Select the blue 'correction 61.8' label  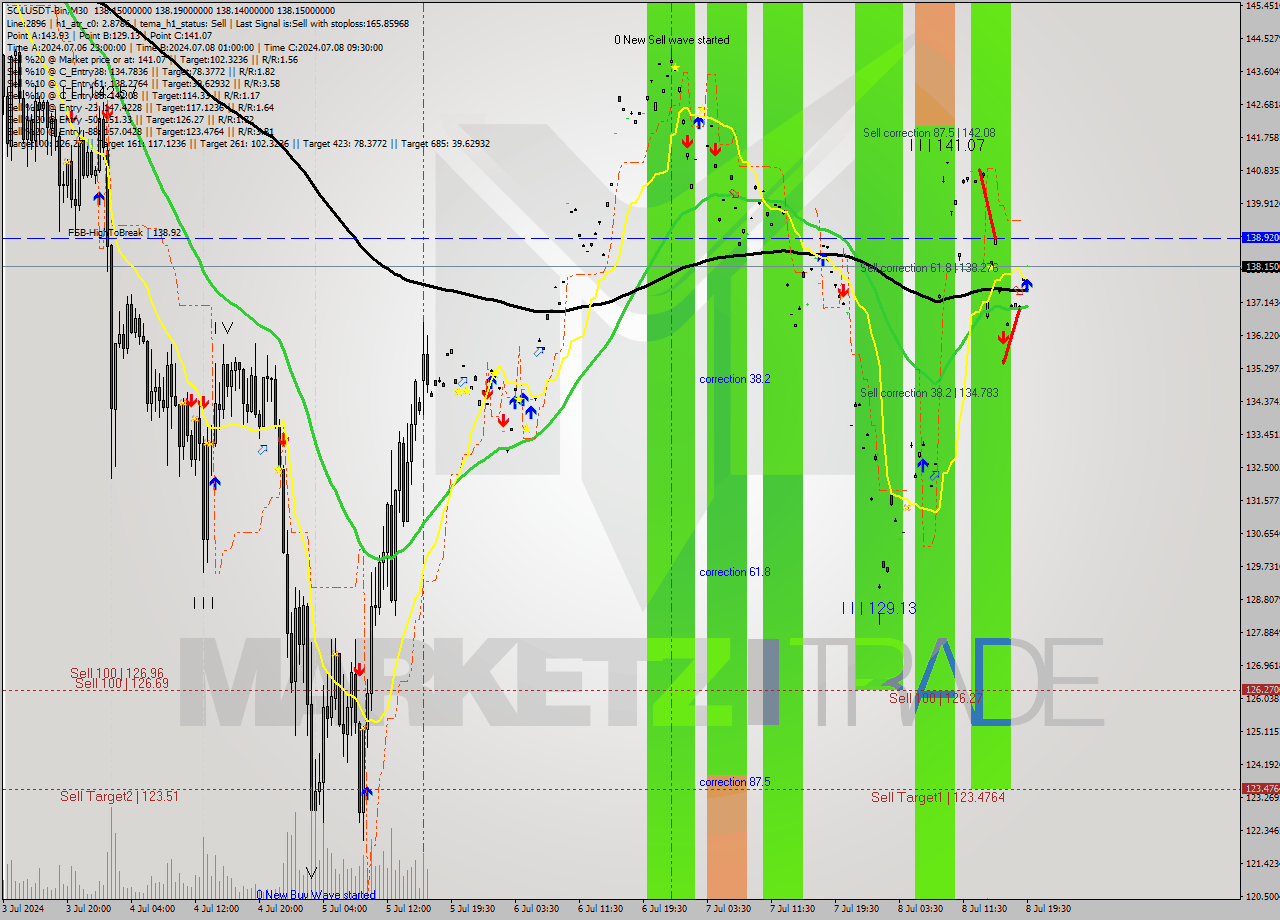click(735, 572)
